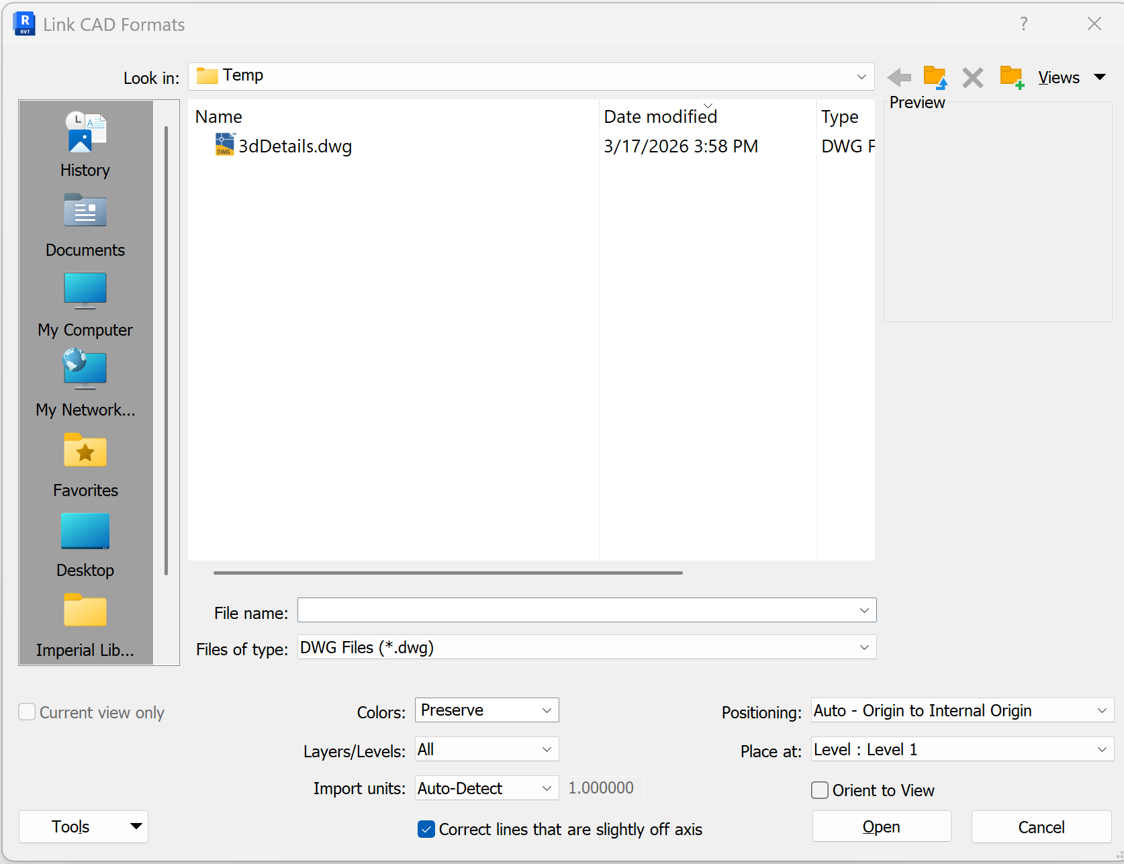Image resolution: width=1124 pixels, height=864 pixels.
Task: Open the Layers/Levels dropdown
Action: (487, 749)
